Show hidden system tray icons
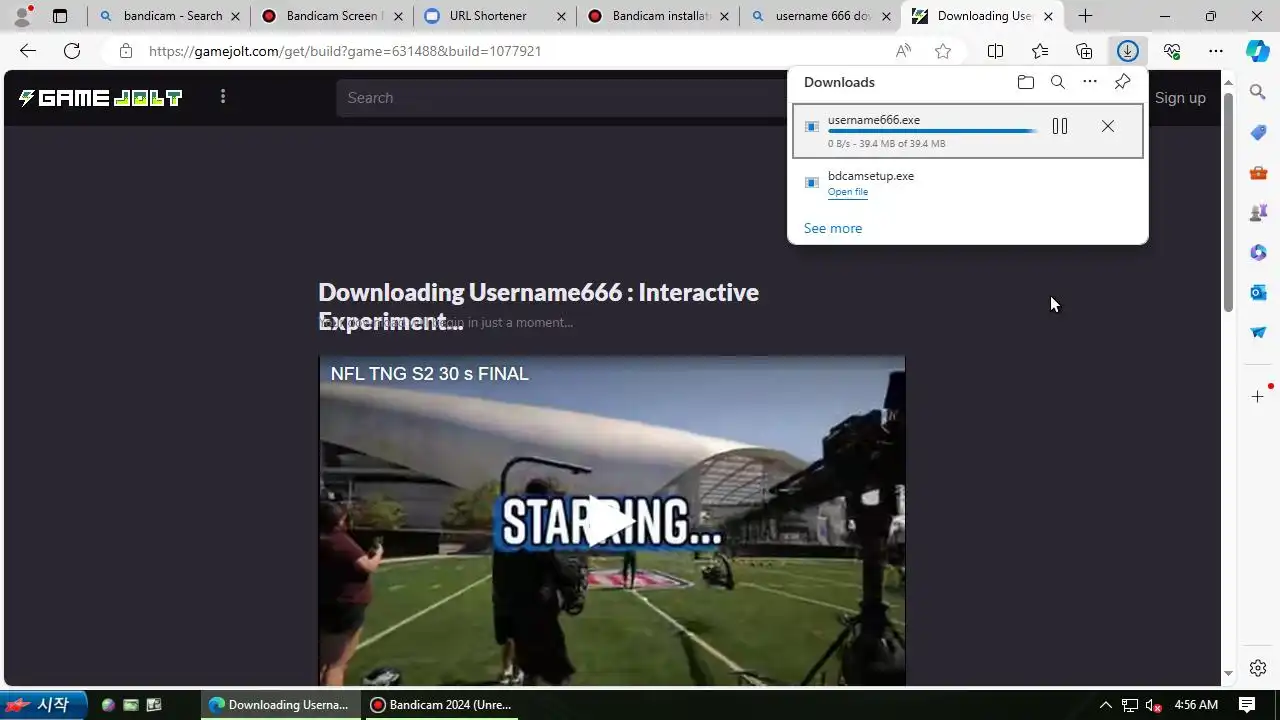 (1105, 705)
